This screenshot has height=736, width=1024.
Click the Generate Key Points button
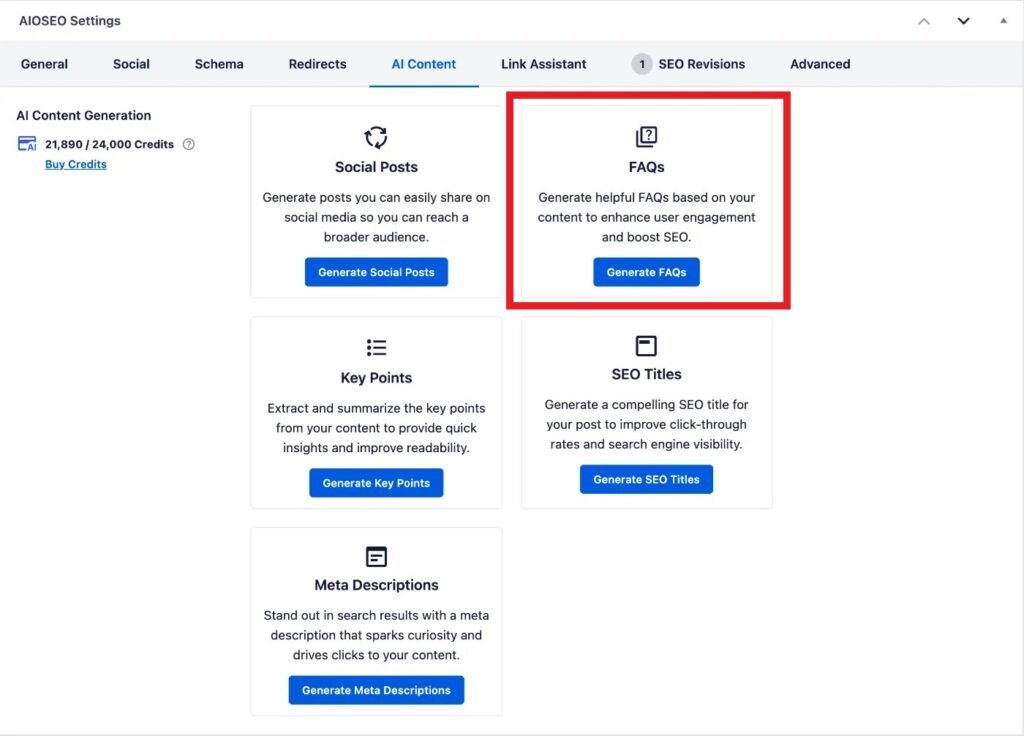(376, 482)
